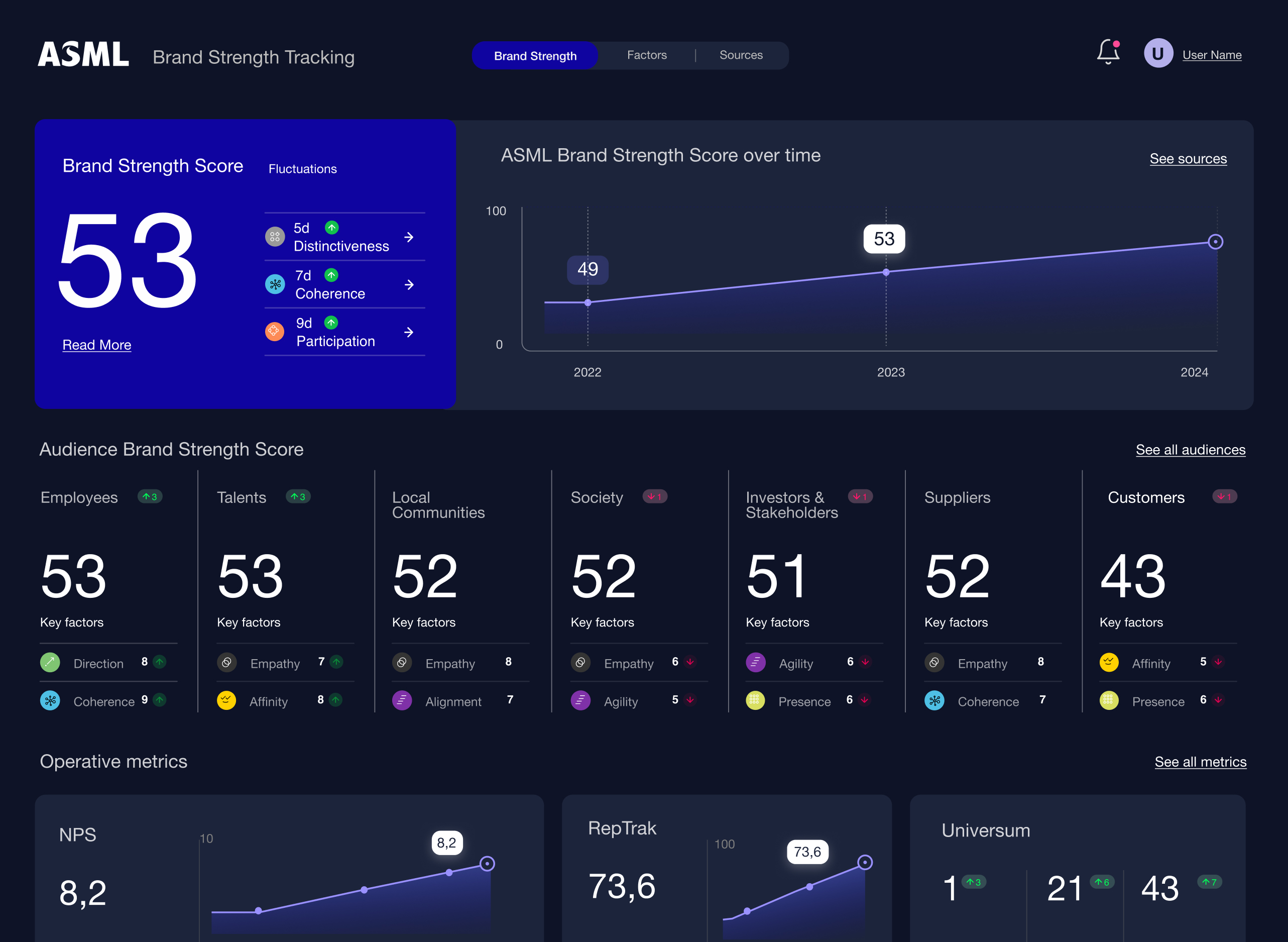Open the Read More link

click(x=96, y=345)
